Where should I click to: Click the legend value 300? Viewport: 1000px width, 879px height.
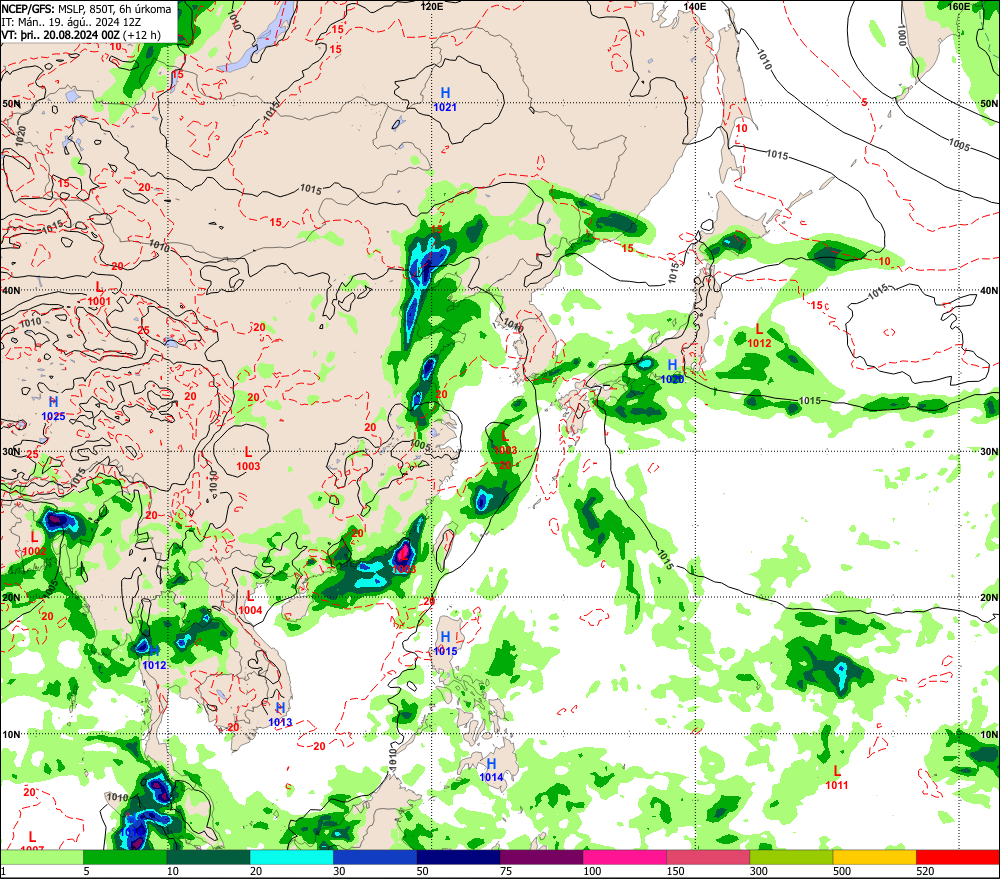coord(758,871)
